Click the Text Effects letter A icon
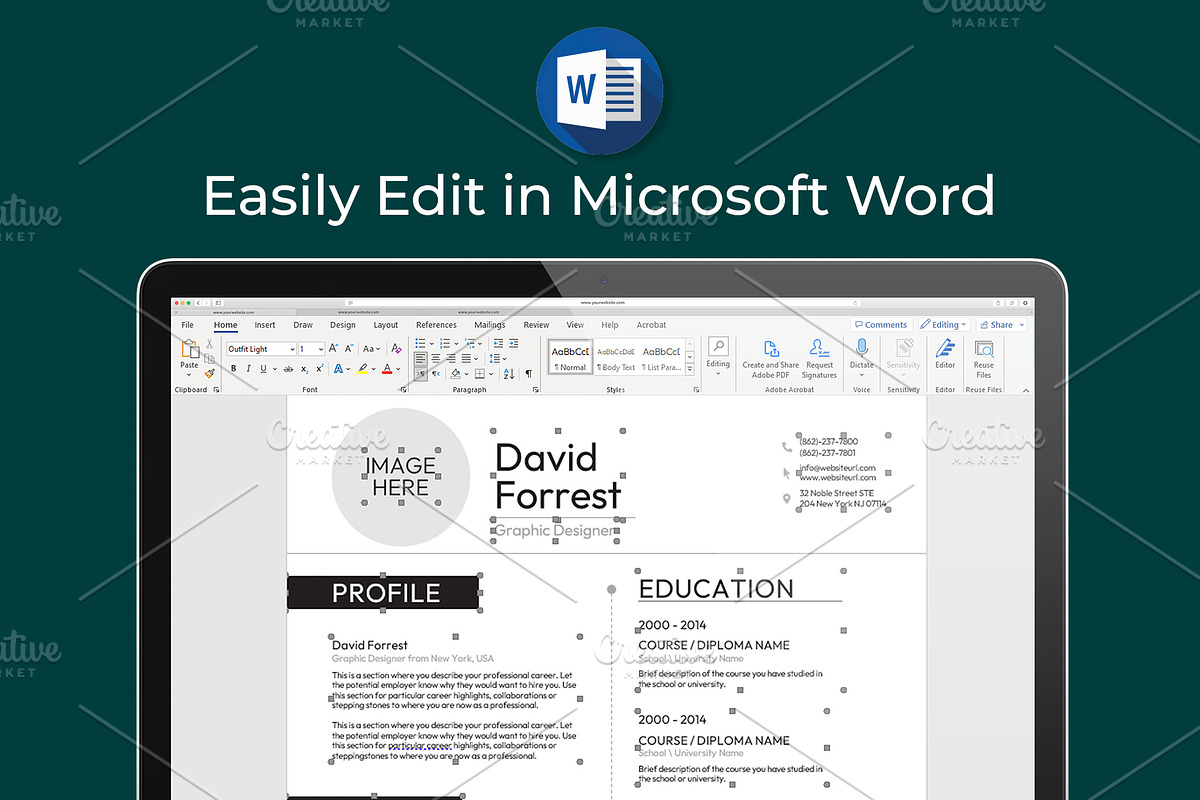This screenshot has width=1200, height=800. (338, 368)
